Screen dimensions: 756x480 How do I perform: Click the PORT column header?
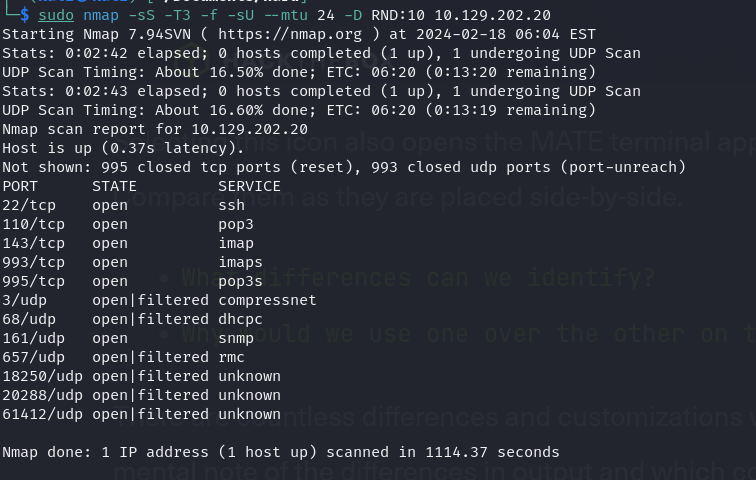[x=20, y=186]
